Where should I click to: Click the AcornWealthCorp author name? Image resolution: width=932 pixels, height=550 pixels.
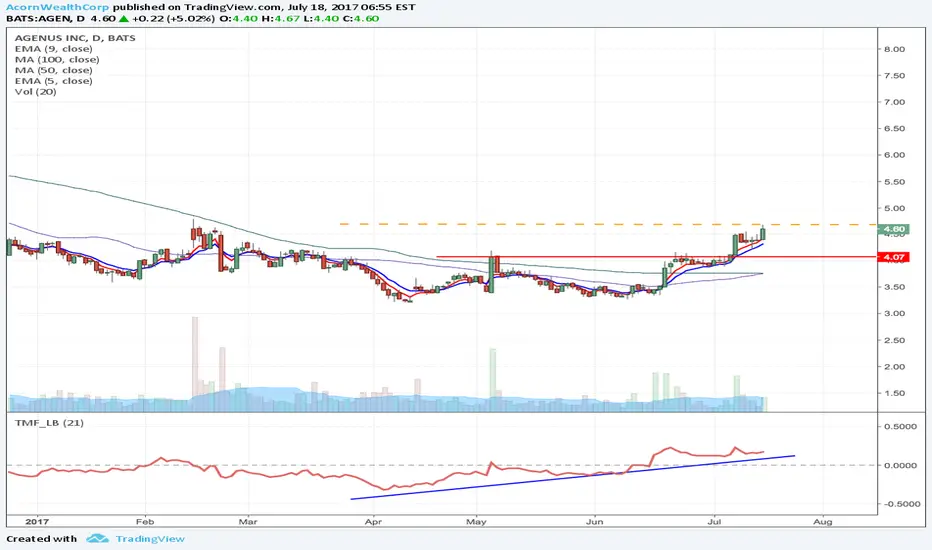point(58,7)
